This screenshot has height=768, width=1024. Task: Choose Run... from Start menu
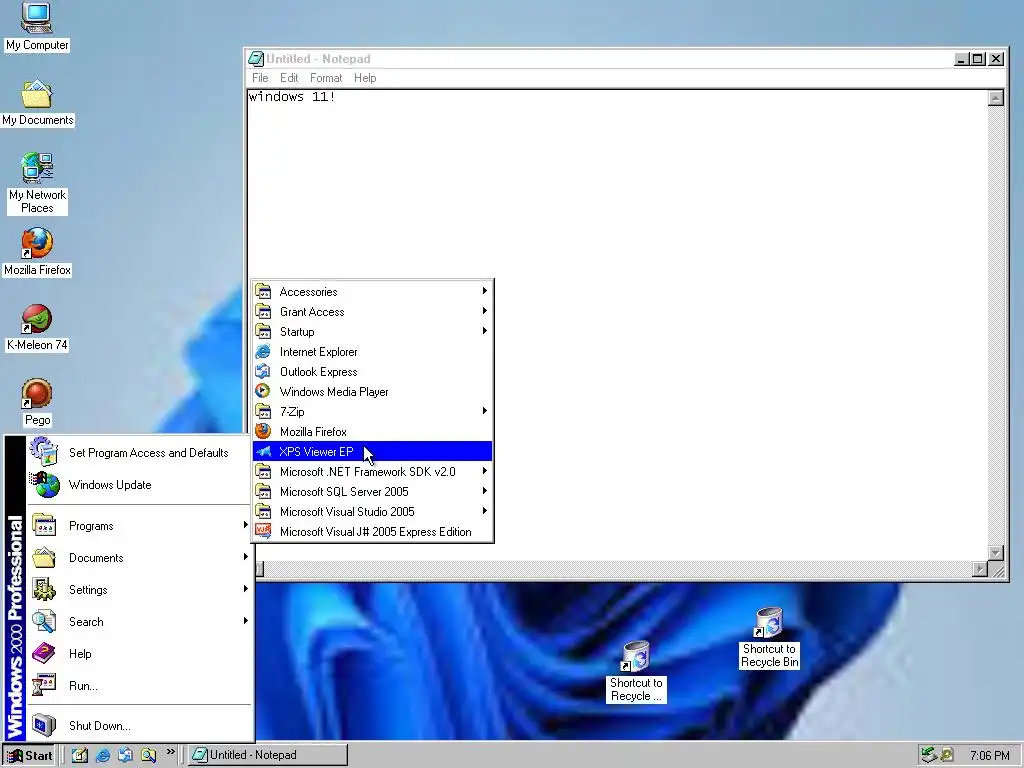pos(138,686)
